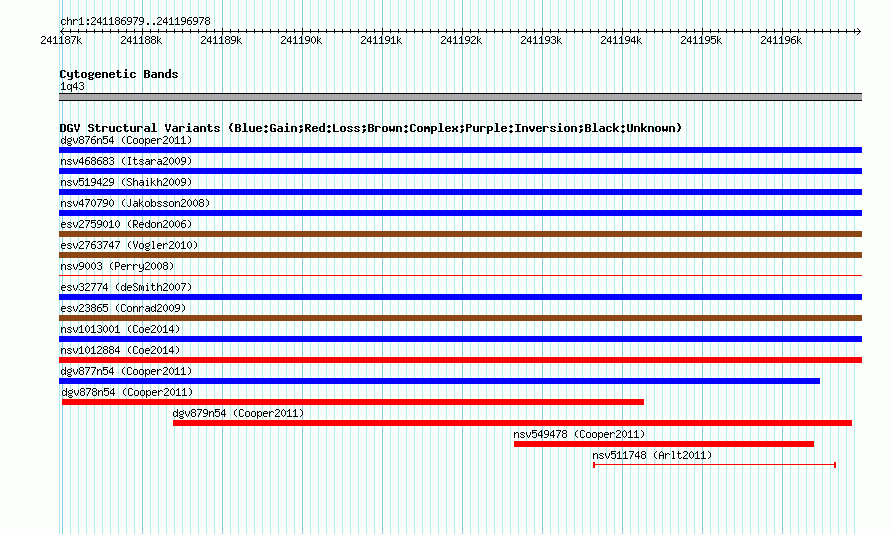Click the 241195k ruler tick label
890x534 pixels.
(x=701, y=40)
